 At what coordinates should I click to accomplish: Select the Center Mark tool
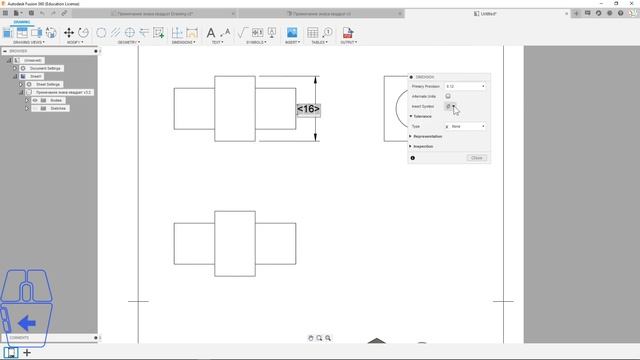pos(130,33)
